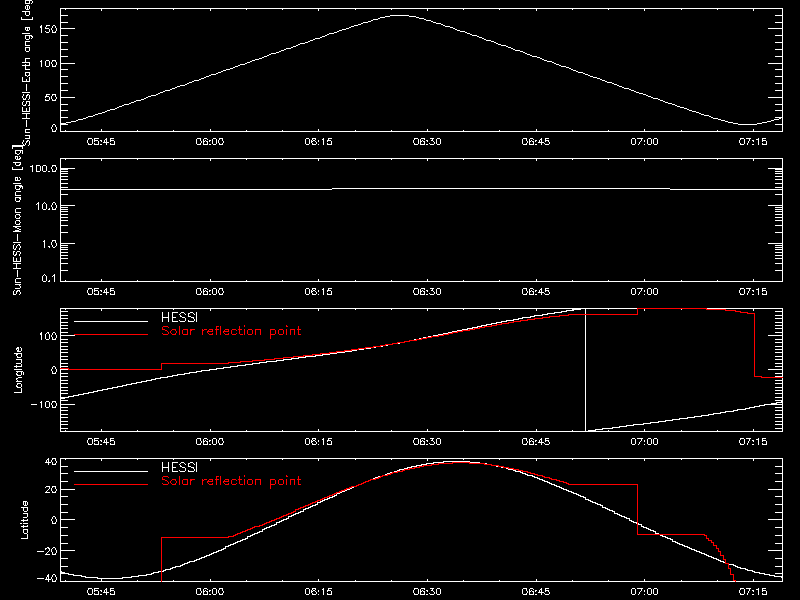Click white legend line sample in Longitude plot
The image size is (800, 600).
tap(111, 321)
